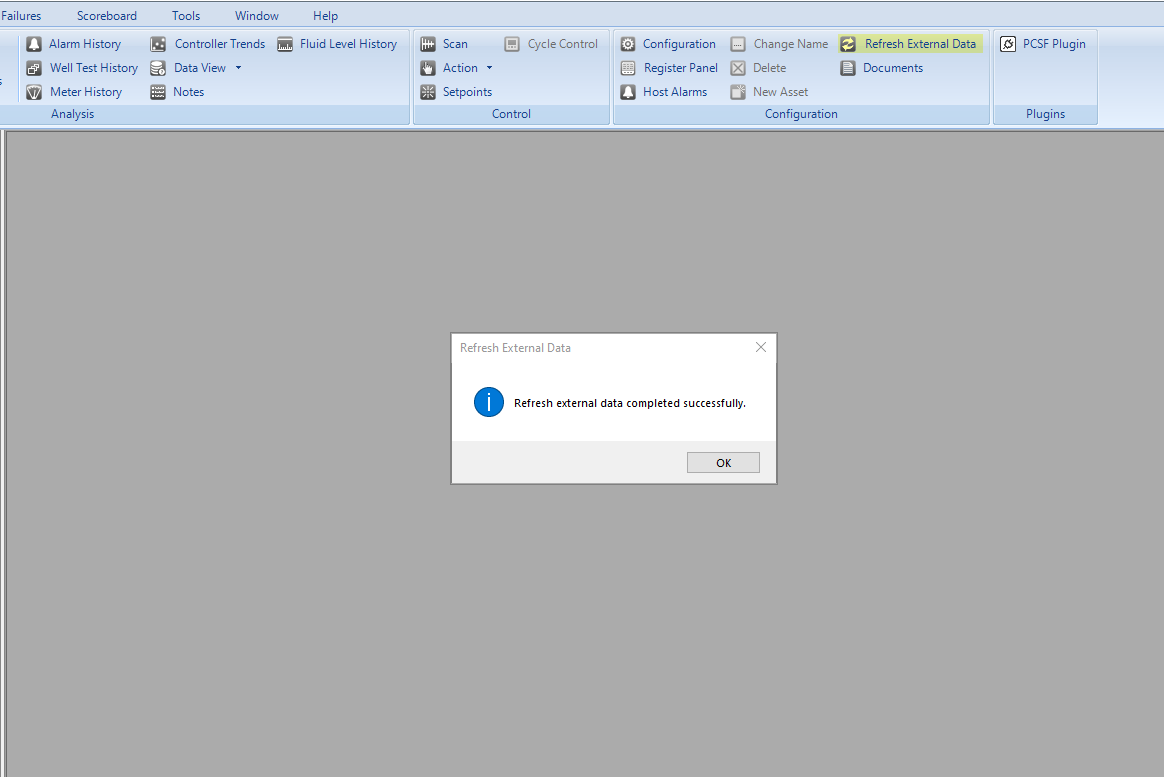Launch the PCSF Plugin icon

click(x=1007, y=45)
